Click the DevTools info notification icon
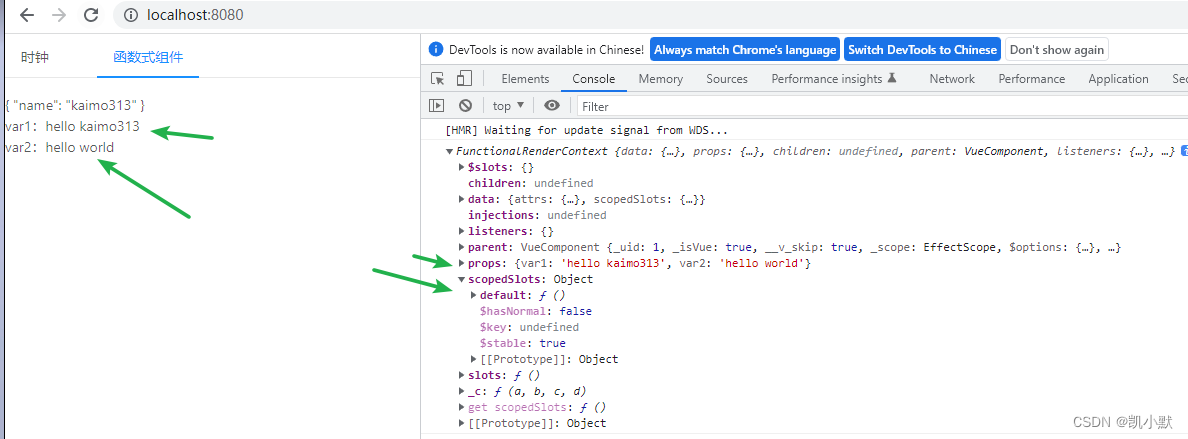The image size is (1188, 439). click(x=436, y=50)
